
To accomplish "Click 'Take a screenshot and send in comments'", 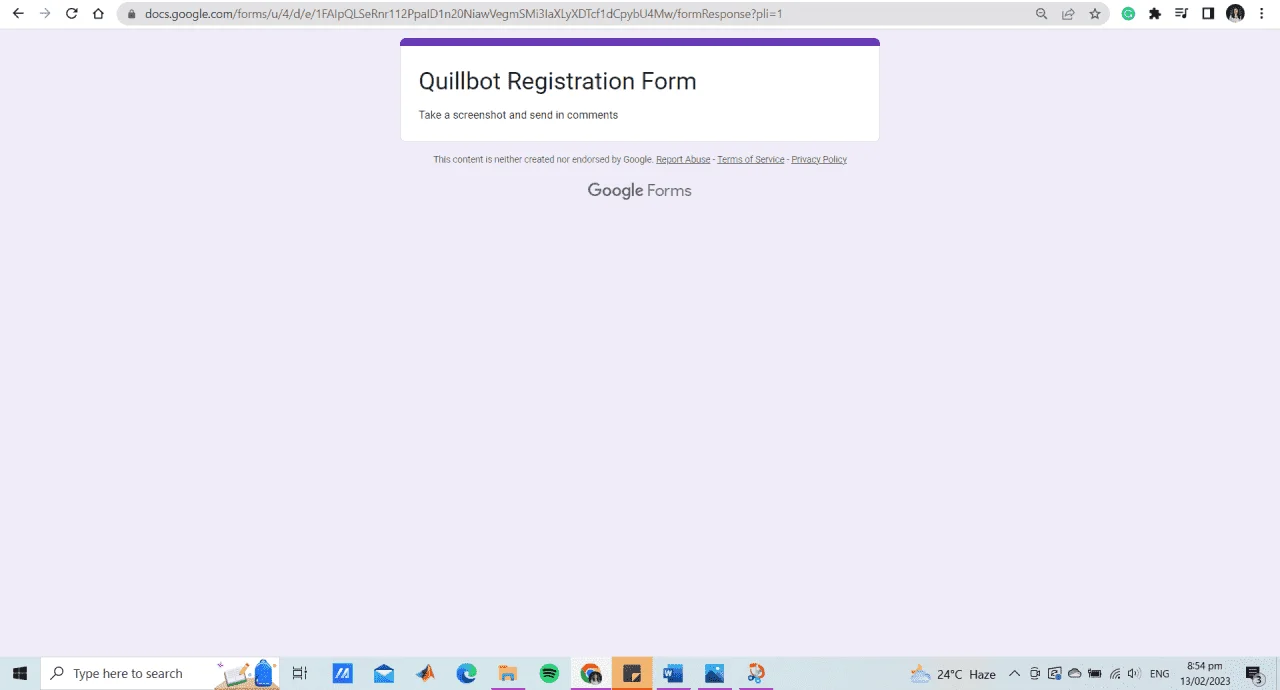I will [518, 115].
